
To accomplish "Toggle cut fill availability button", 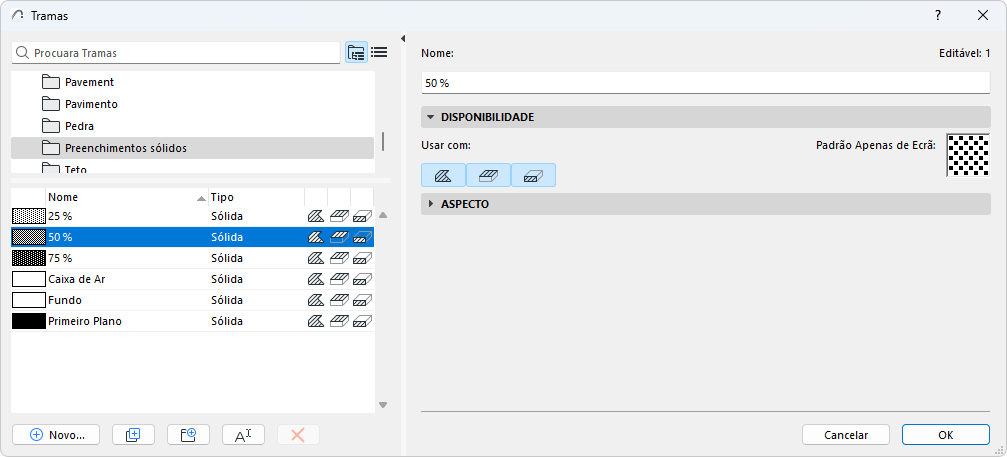I will click(x=534, y=175).
